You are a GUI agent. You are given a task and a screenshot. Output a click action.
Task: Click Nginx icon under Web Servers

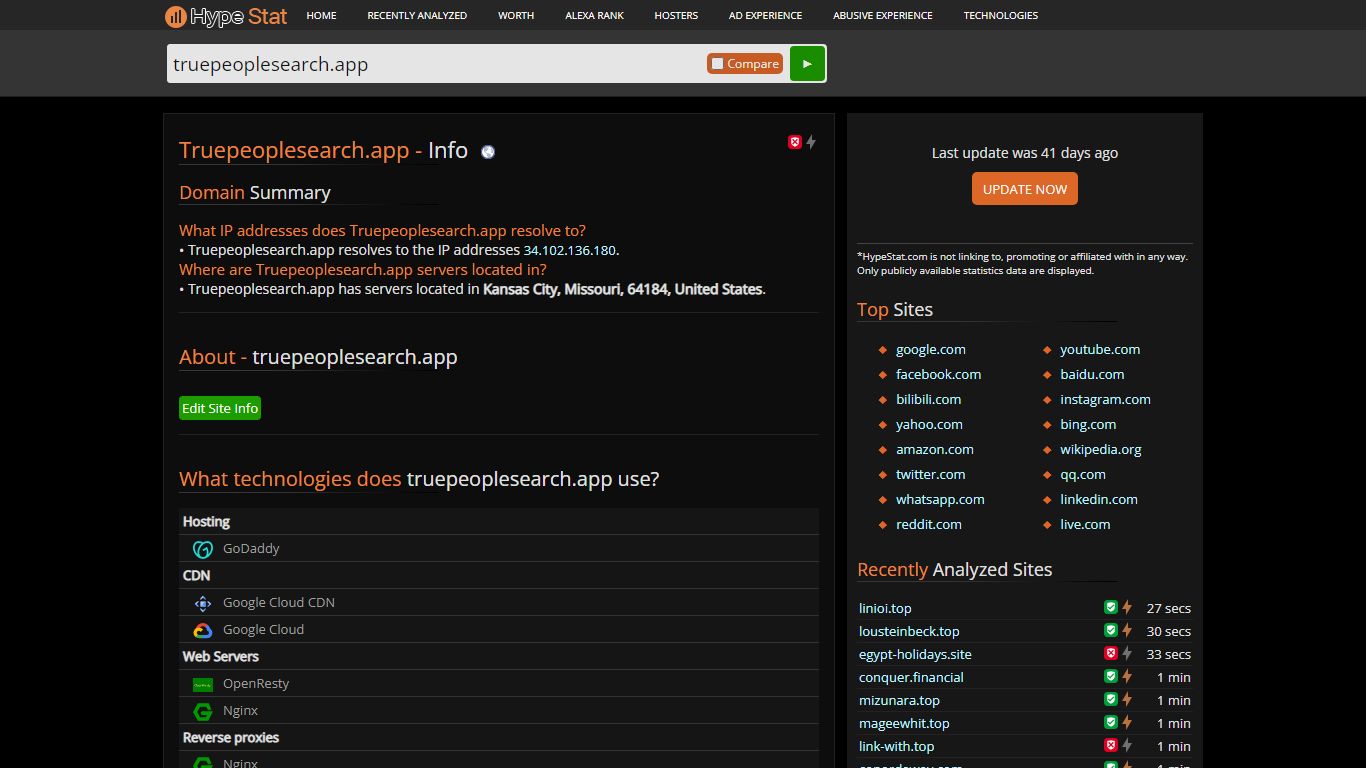pyautogui.click(x=203, y=711)
